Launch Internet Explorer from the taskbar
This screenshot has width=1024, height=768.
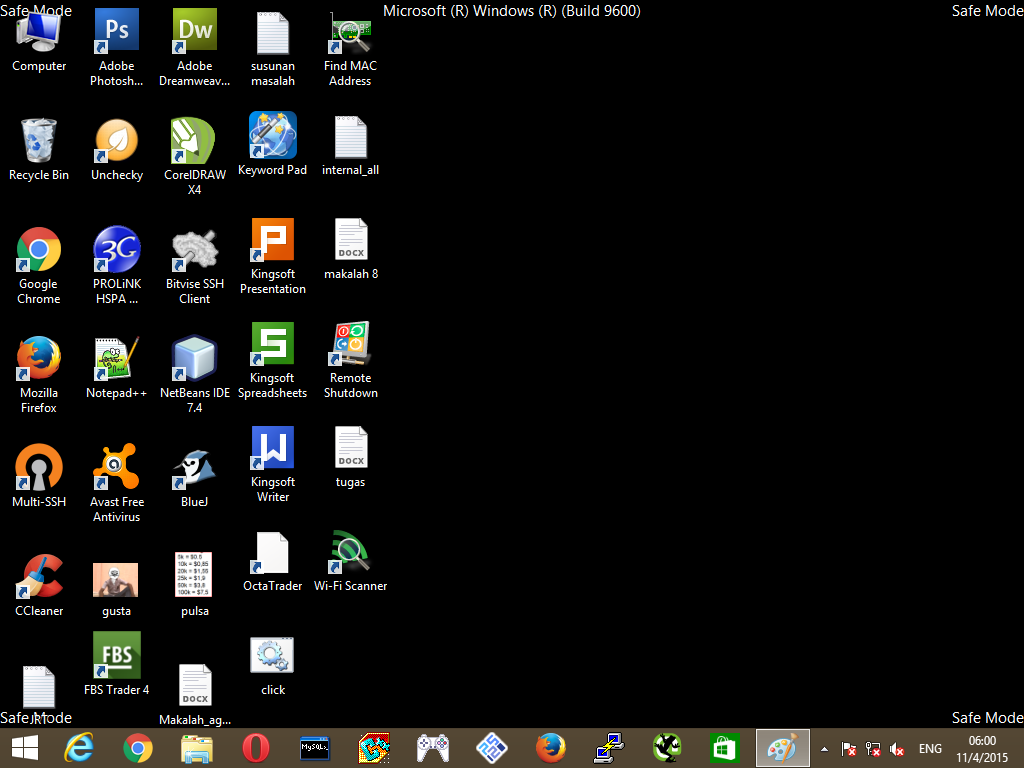pyautogui.click(x=80, y=748)
